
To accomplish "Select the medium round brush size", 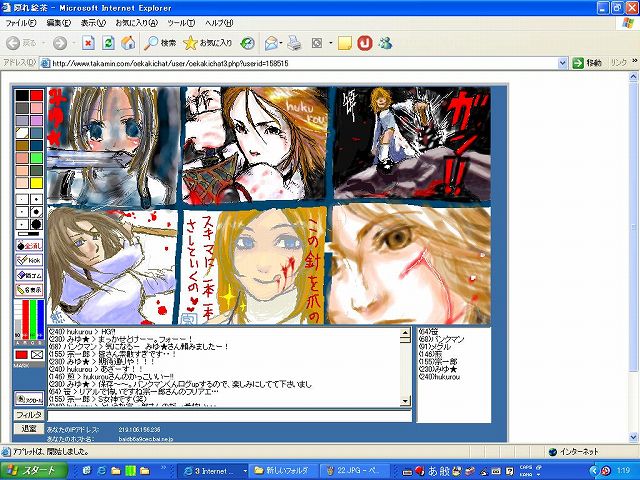I will click(x=36, y=212).
